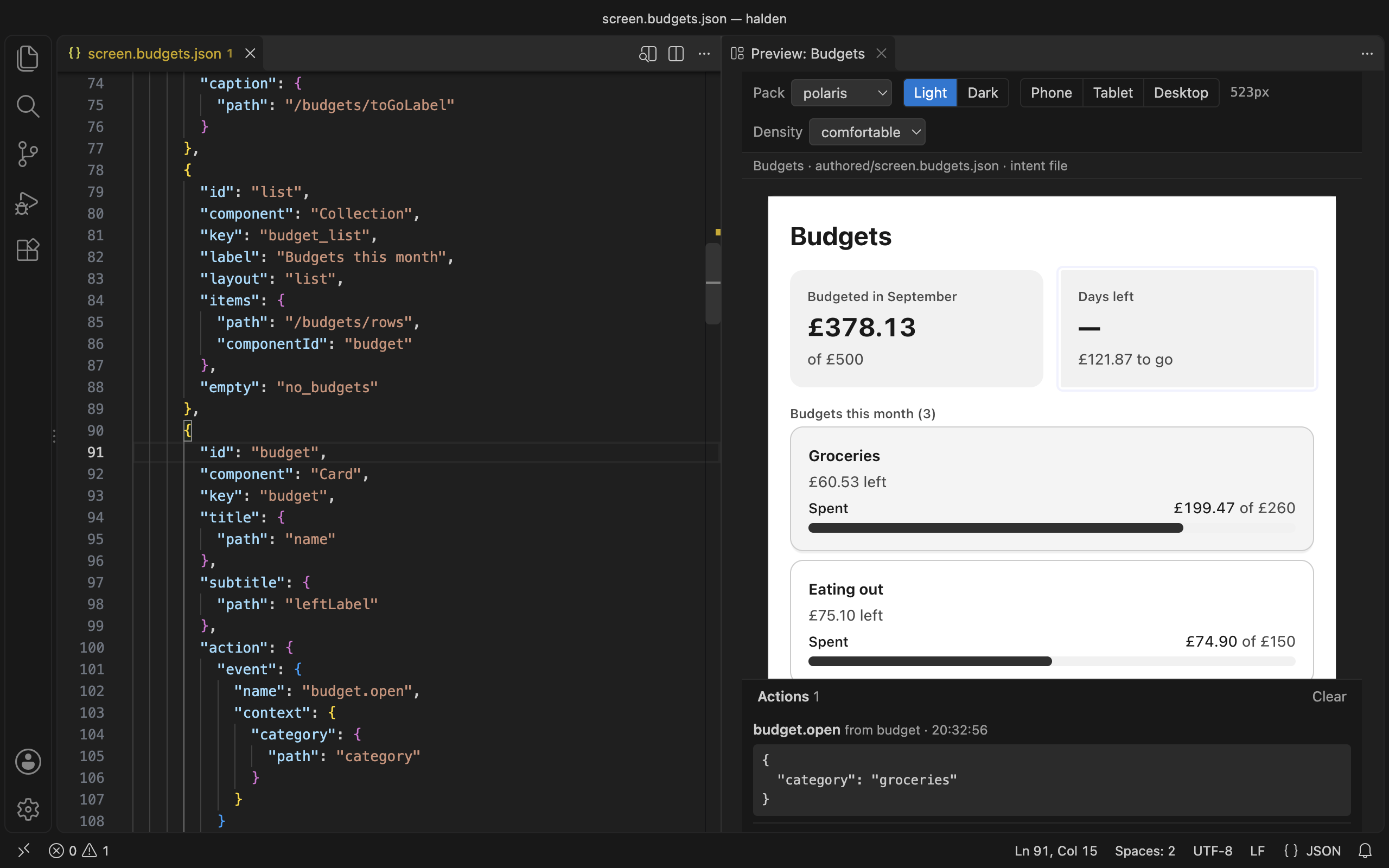Click the Eating out spent progress bar

point(1052,661)
